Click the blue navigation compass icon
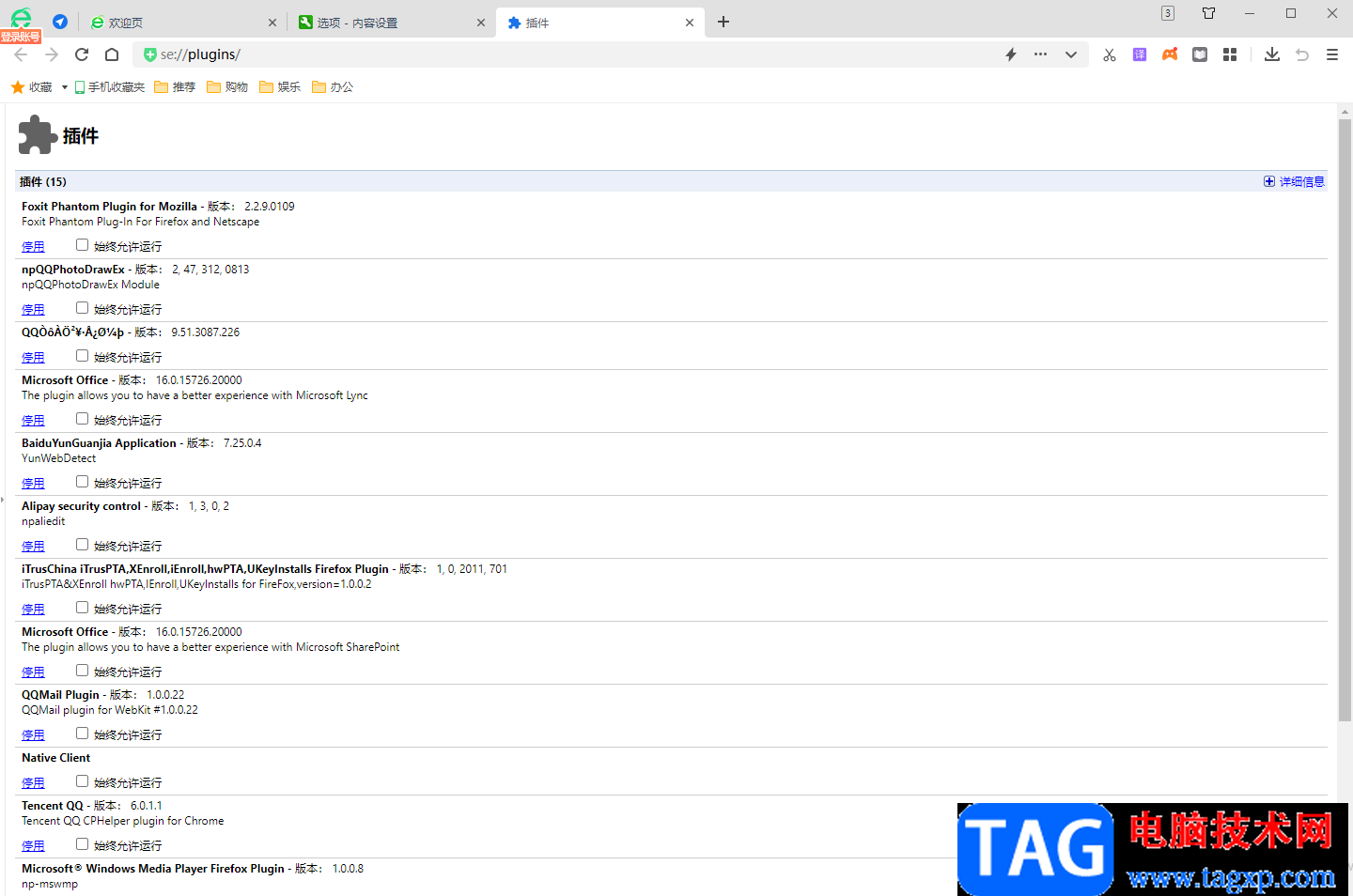The image size is (1353, 896). (x=60, y=22)
